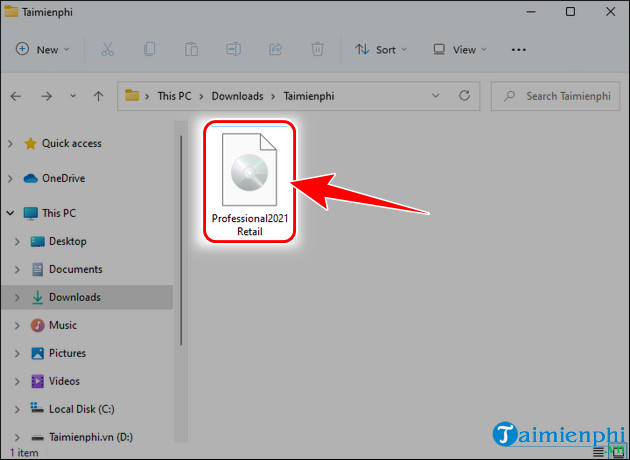Viewport: 630px width, 460px height.
Task: Close the Taimienphi Explorer window
Action: click(610, 12)
